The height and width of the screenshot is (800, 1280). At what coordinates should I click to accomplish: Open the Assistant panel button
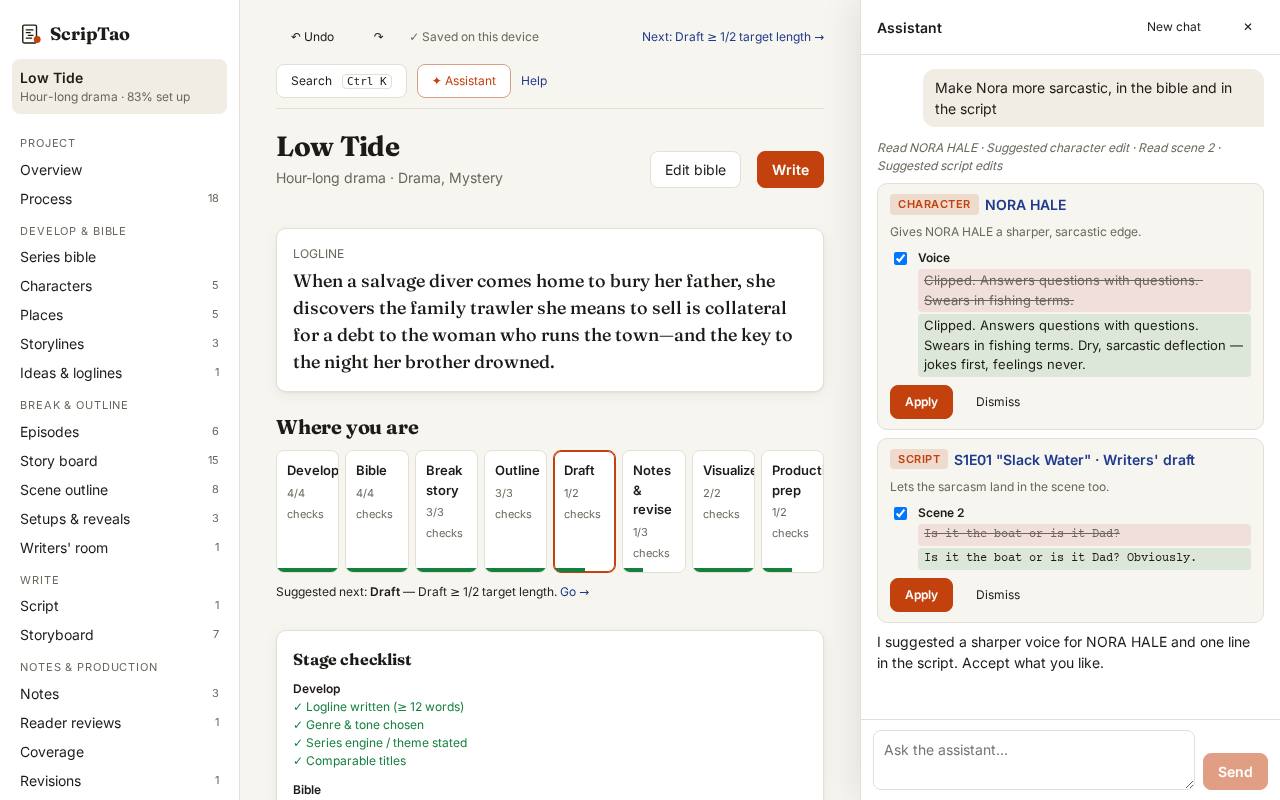pyautogui.click(x=464, y=81)
